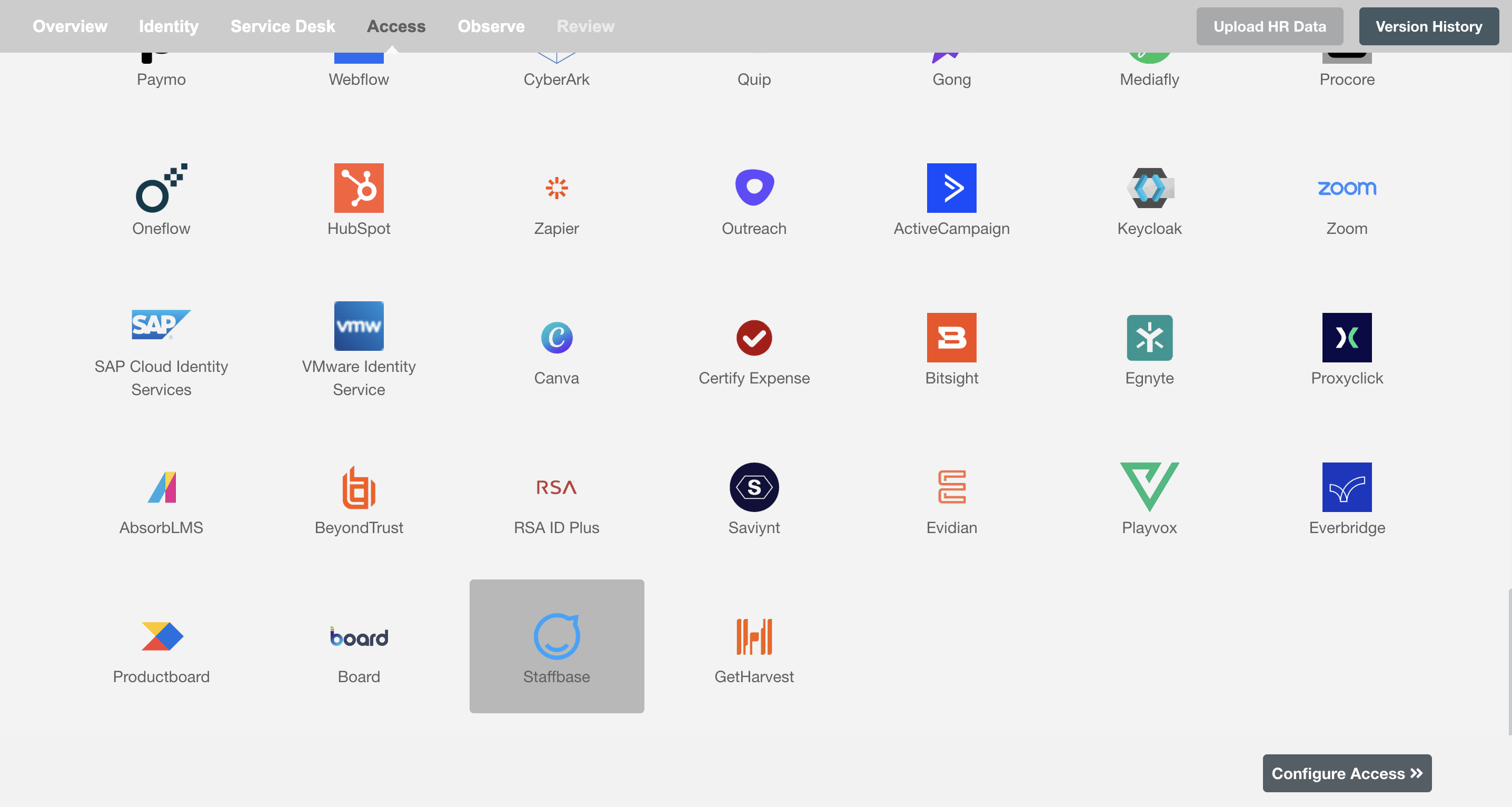Select the Staffbase integration tile
1512x807 pixels.
[557, 646]
